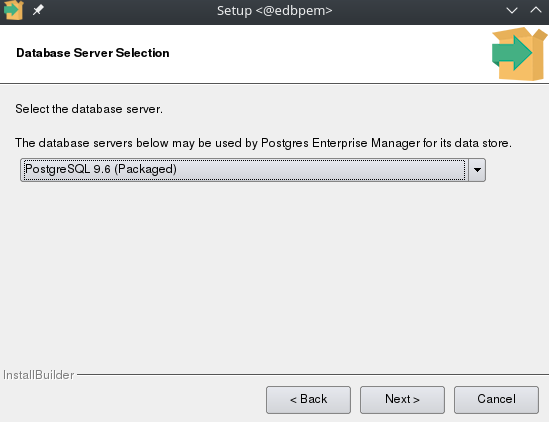Click the white header banner background
The image size is (549, 422).
315,54
